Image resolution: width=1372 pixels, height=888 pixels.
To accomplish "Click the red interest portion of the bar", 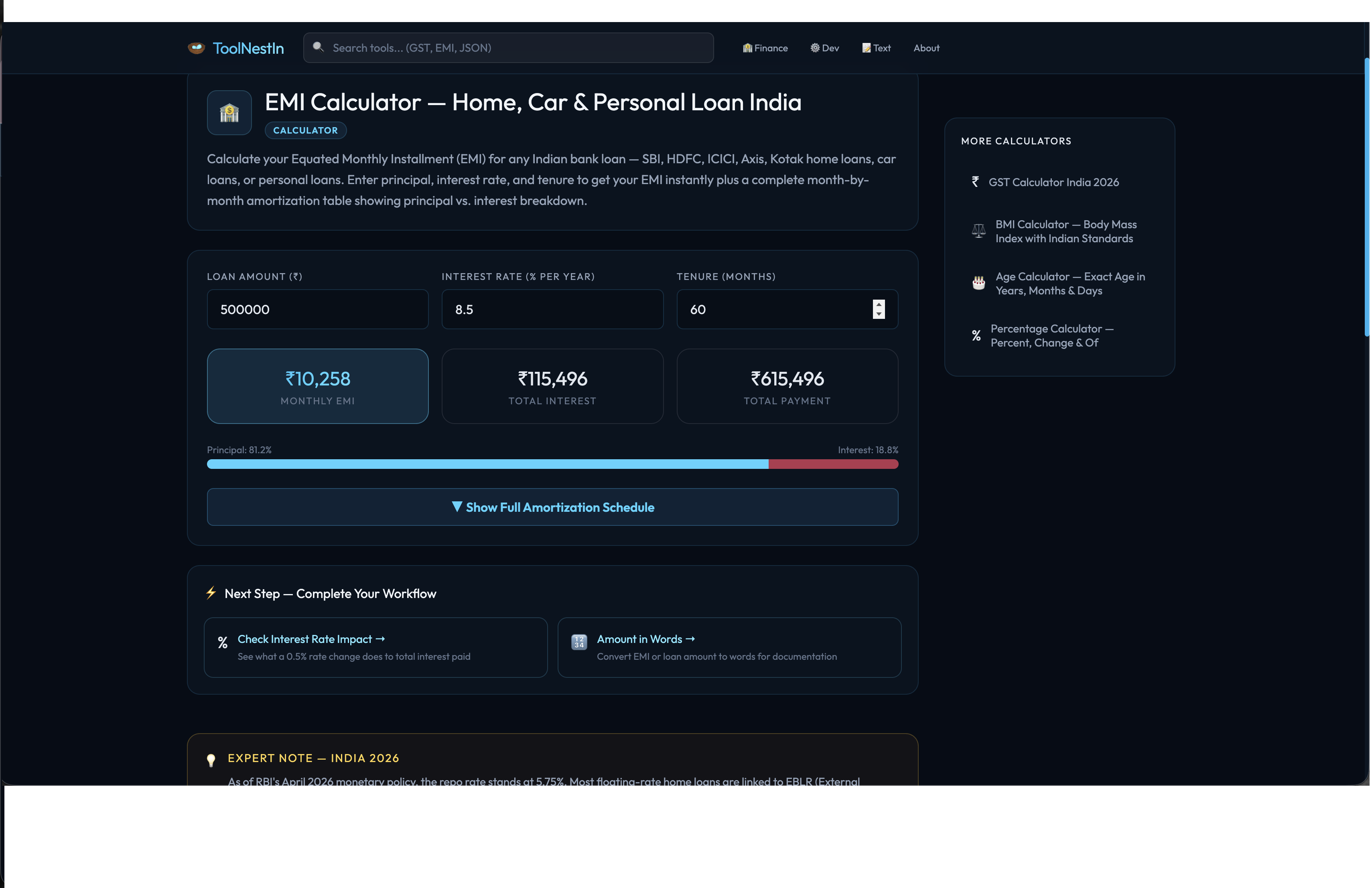I will click(834, 464).
